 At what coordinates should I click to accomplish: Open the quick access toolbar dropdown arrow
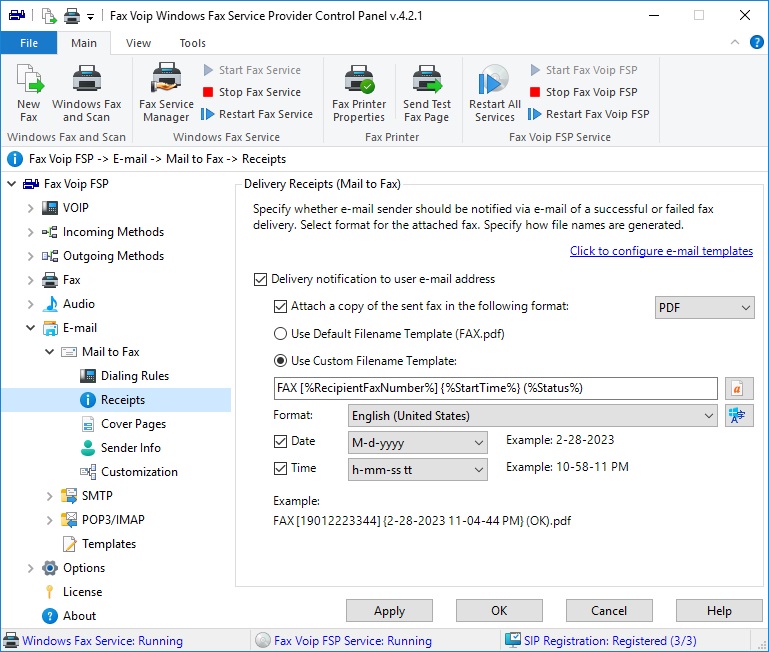90,17
